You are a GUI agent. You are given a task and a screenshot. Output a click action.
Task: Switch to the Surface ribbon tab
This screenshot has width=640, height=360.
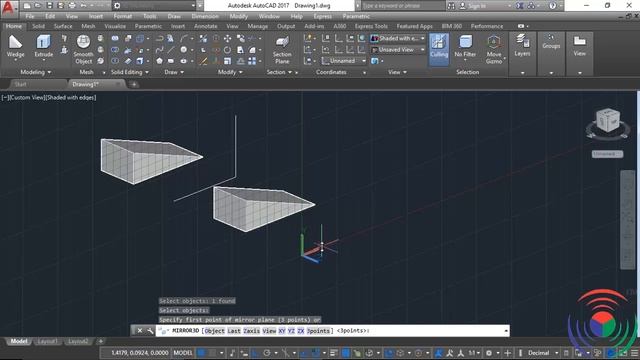[63, 26]
